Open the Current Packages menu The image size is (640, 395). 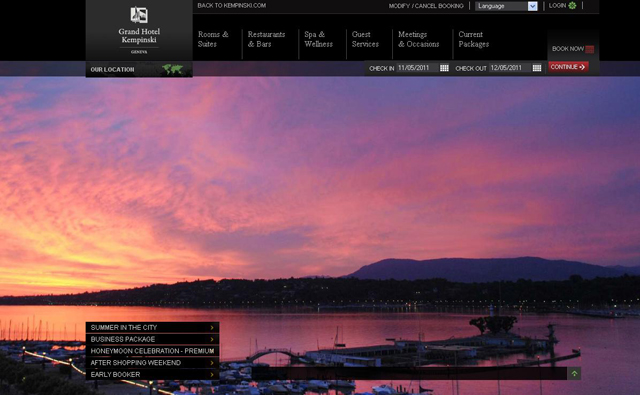pos(473,39)
